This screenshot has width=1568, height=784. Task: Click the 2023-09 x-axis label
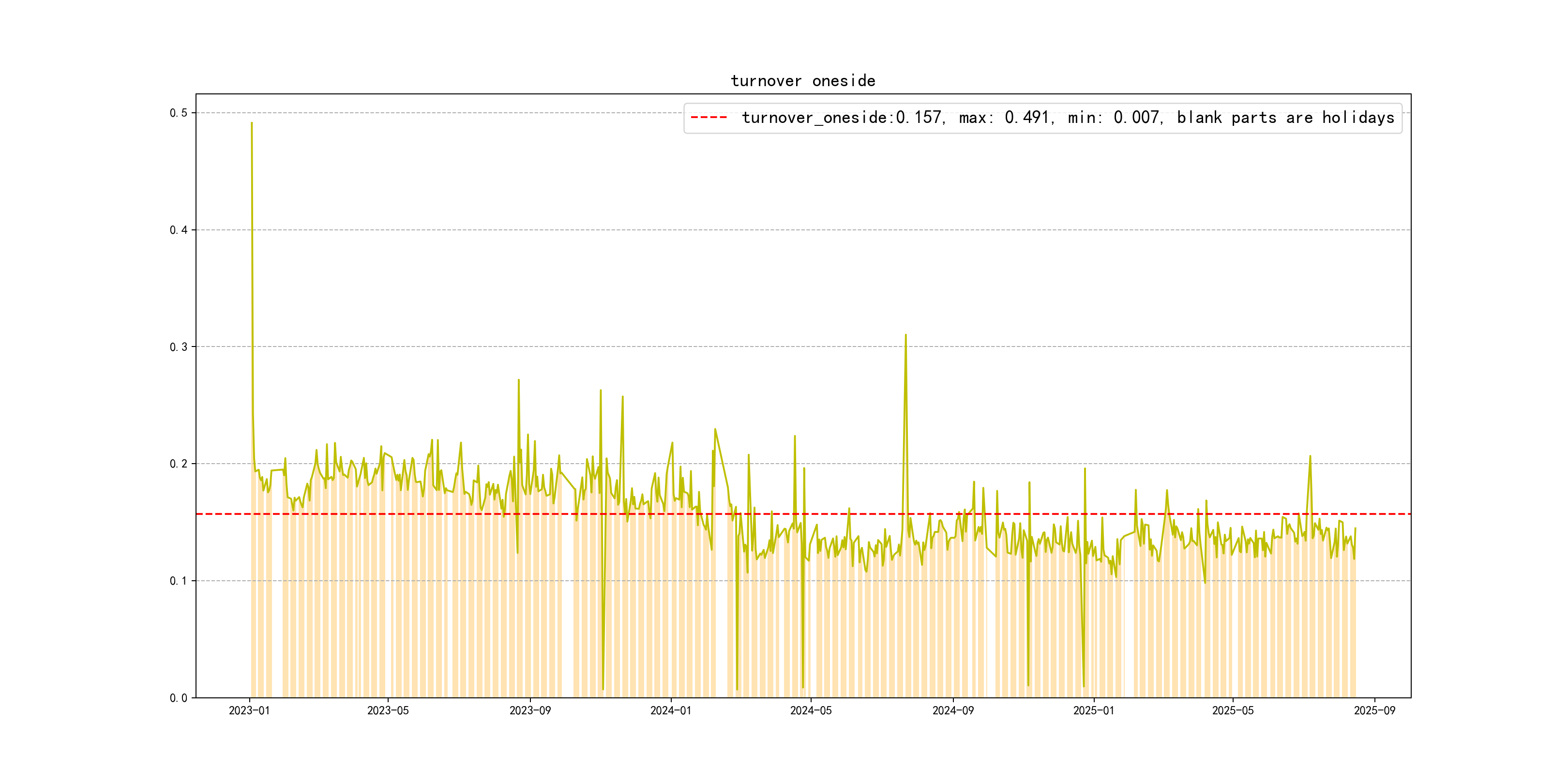click(x=529, y=710)
